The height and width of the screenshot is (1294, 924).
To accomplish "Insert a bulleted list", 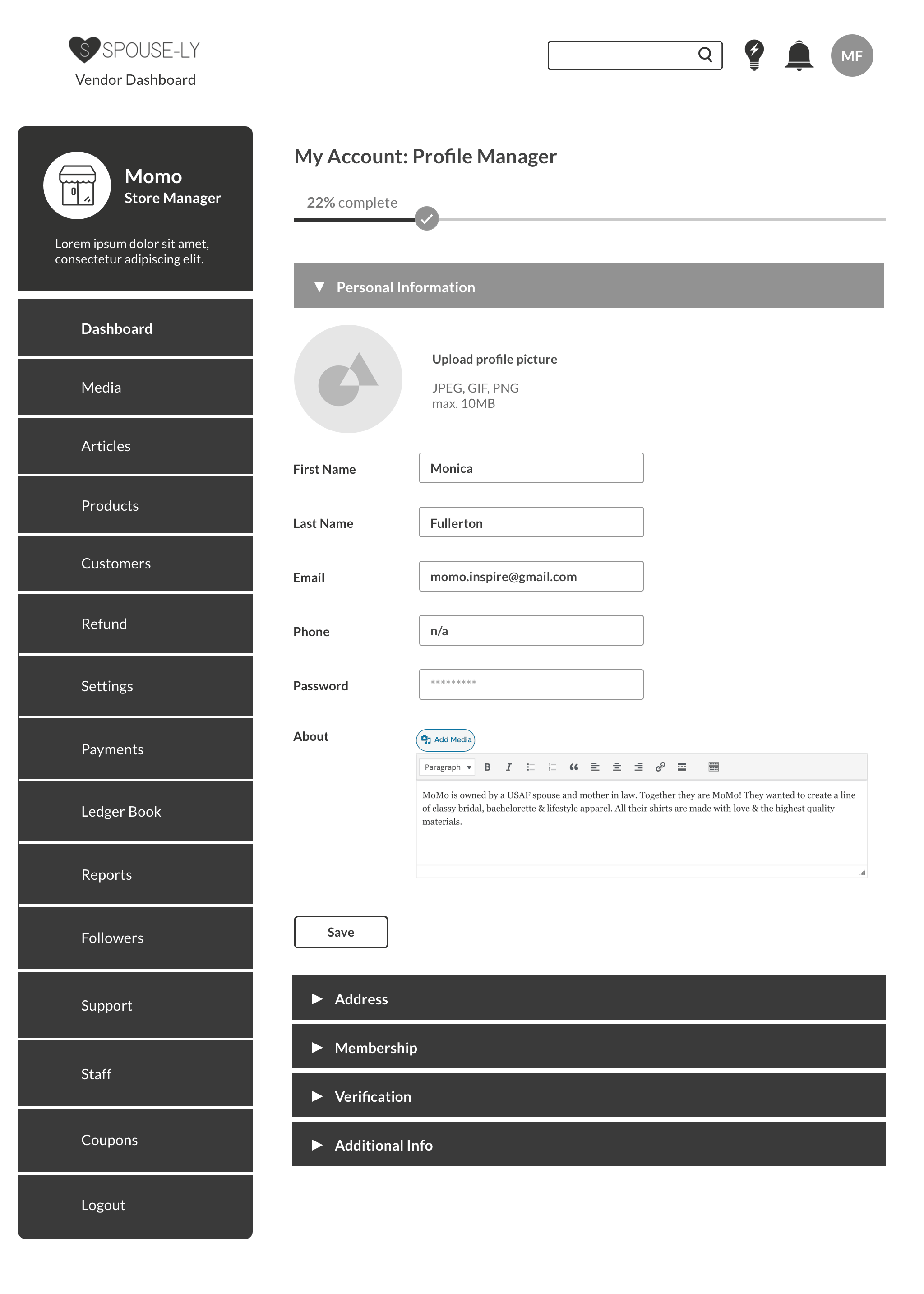I will (530, 767).
